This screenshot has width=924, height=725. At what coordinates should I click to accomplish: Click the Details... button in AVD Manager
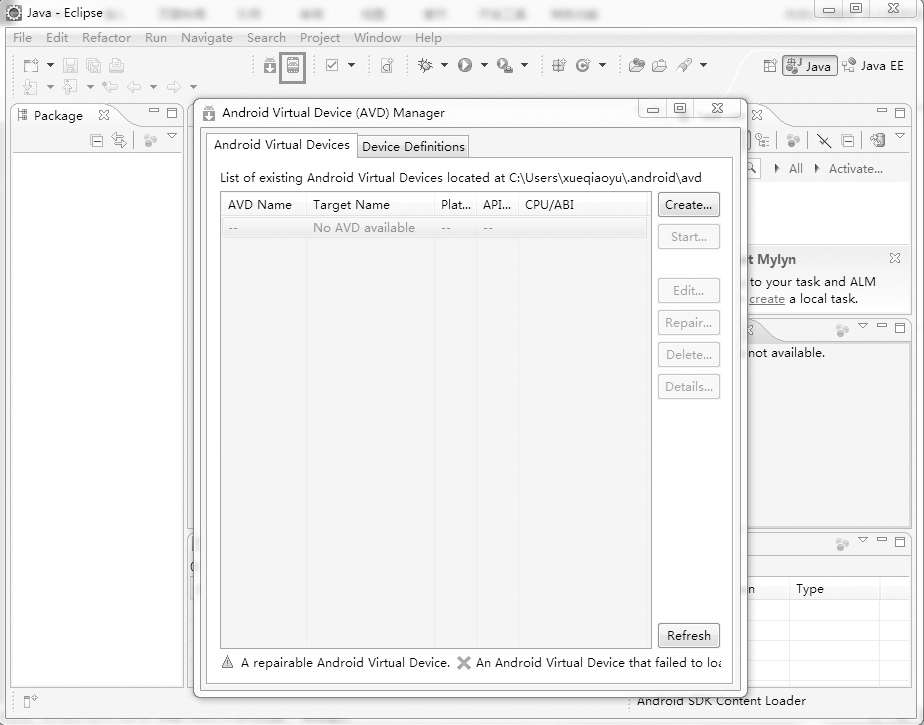click(688, 387)
